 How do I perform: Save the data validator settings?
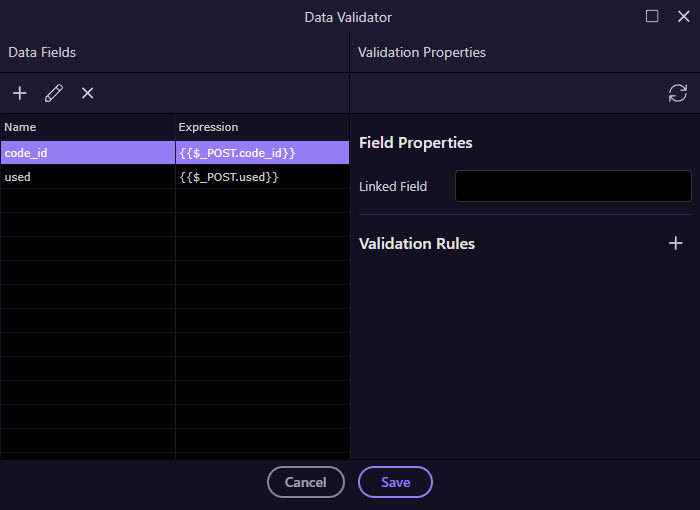(395, 482)
